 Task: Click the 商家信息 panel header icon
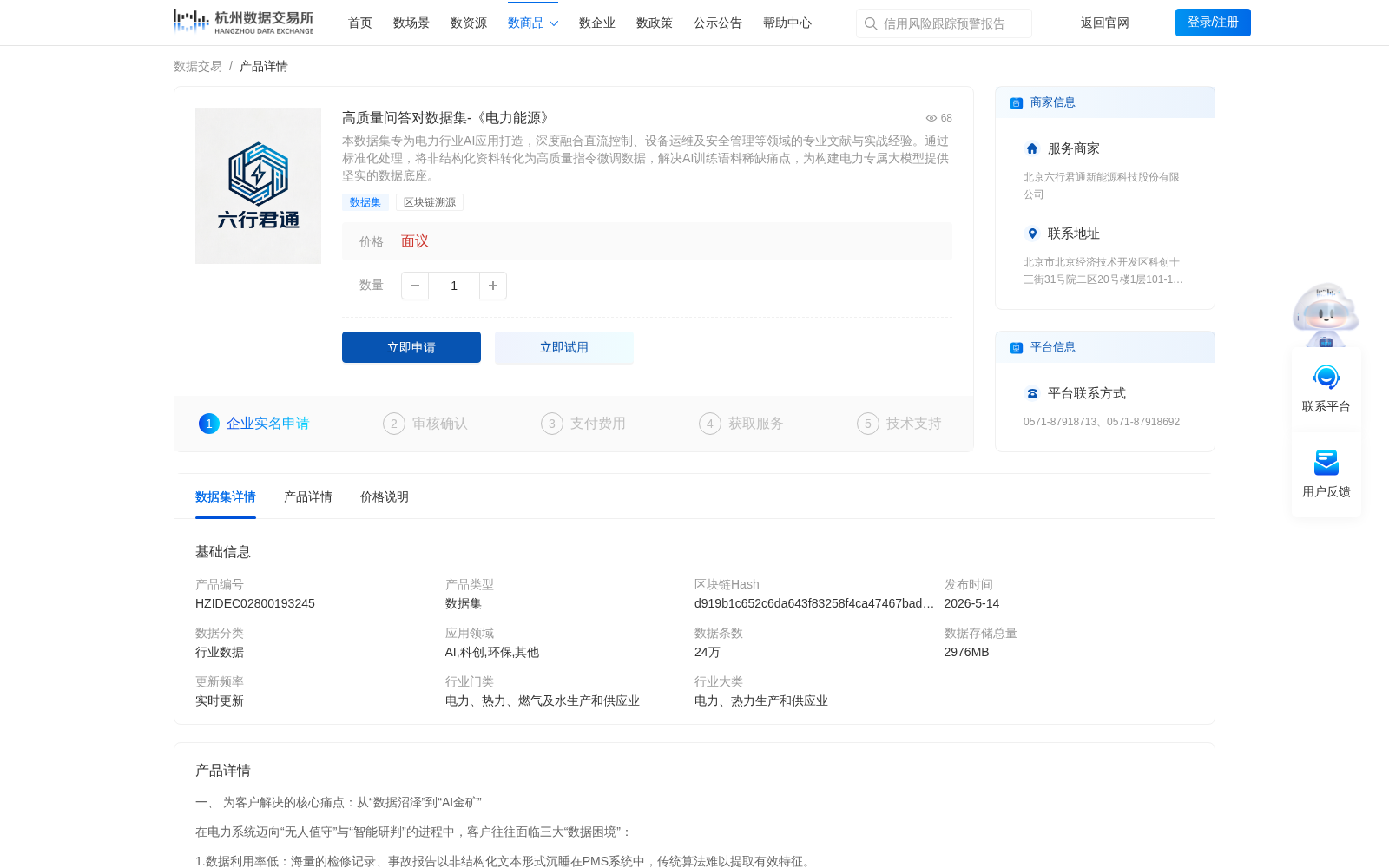coord(1017,103)
